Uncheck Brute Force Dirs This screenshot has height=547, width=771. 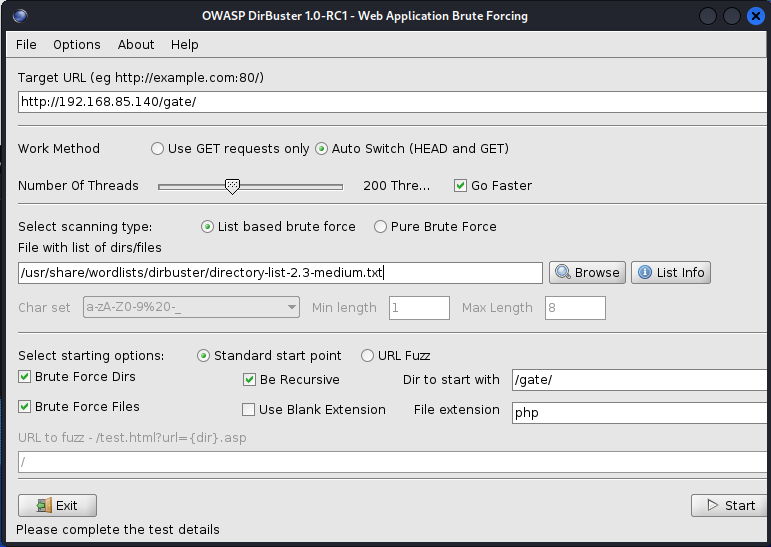[x=25, y=377]
